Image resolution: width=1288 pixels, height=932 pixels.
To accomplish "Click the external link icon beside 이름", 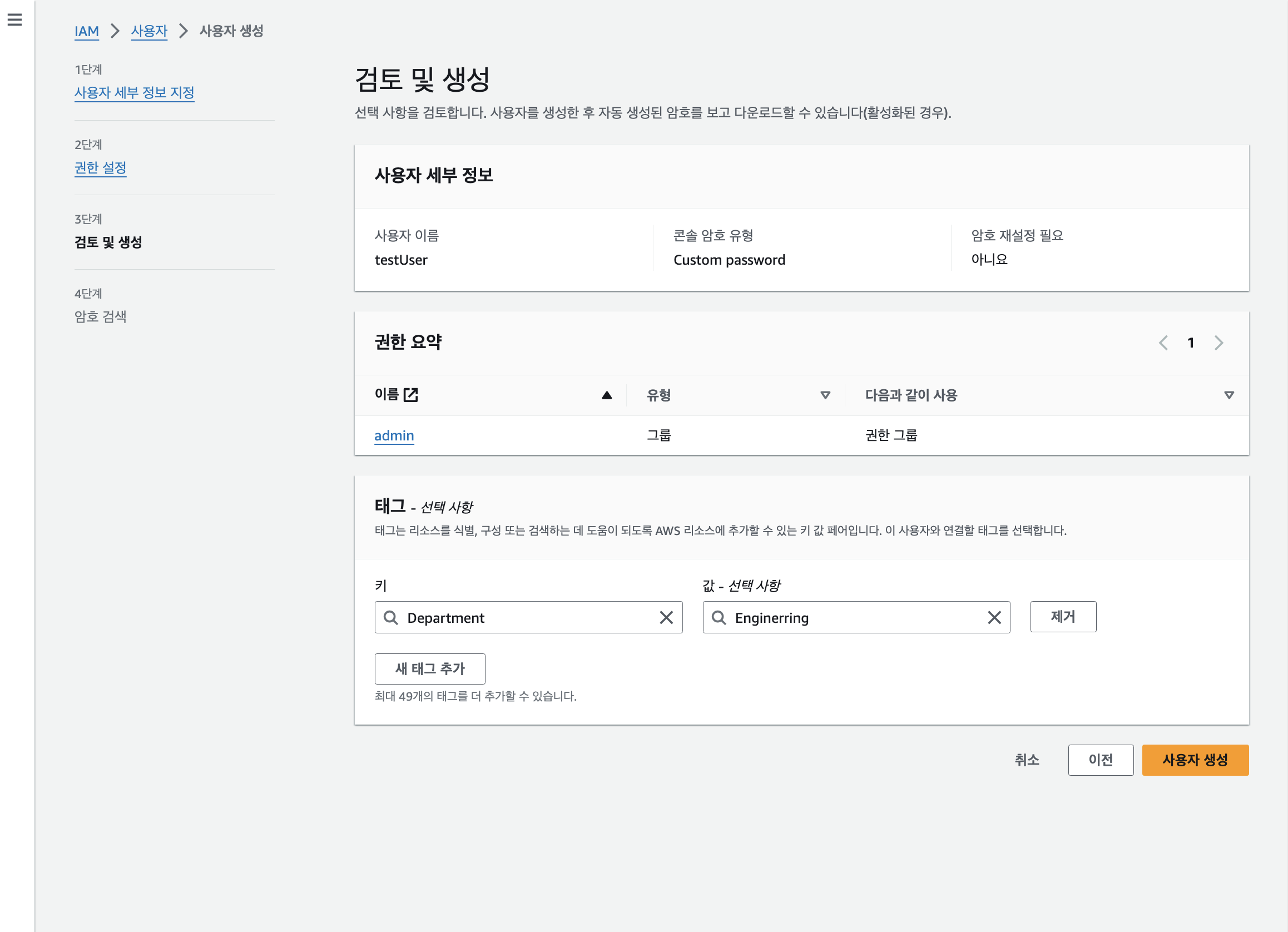I will click(x=410, y=395).
